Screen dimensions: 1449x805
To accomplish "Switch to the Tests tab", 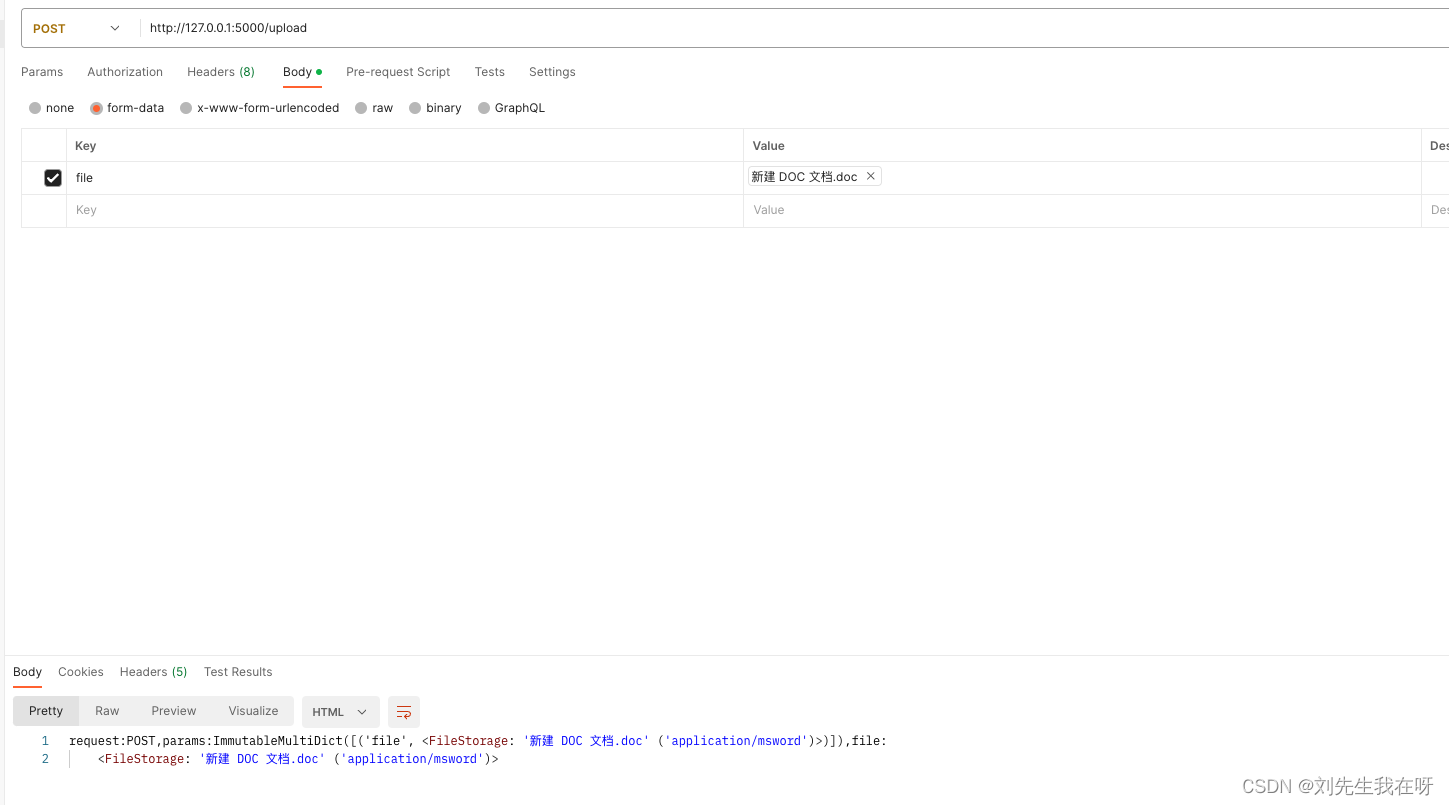I will pos(489,72).
